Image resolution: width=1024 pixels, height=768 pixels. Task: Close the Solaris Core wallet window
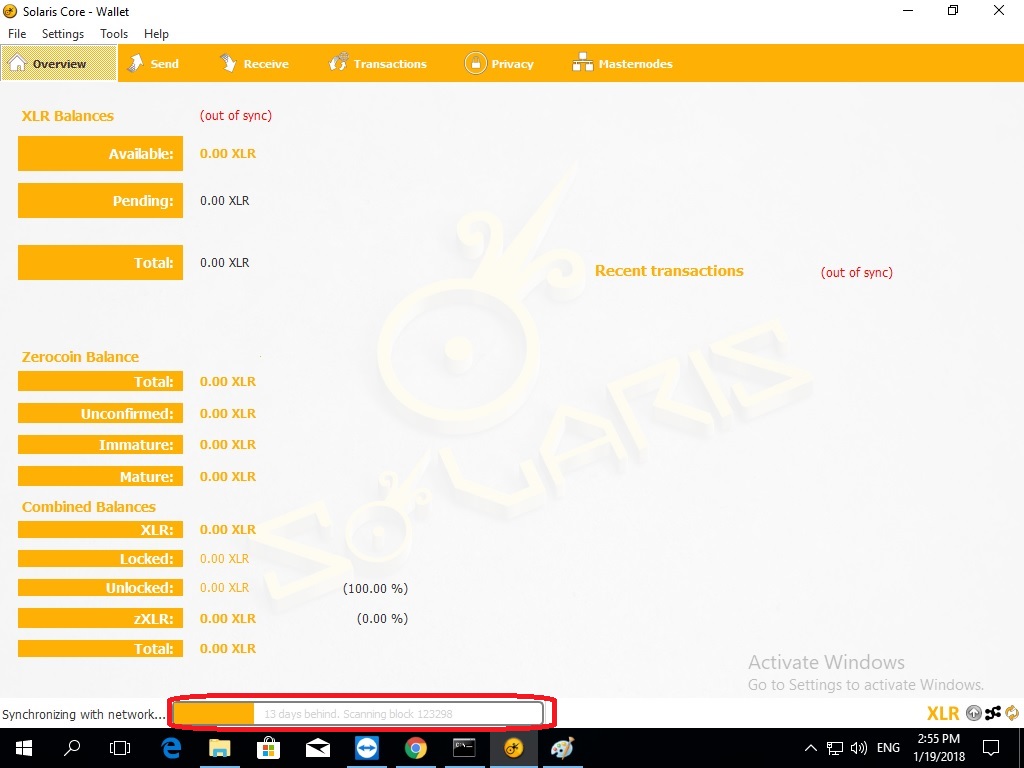pyautogui.click(x=999, y=10)
